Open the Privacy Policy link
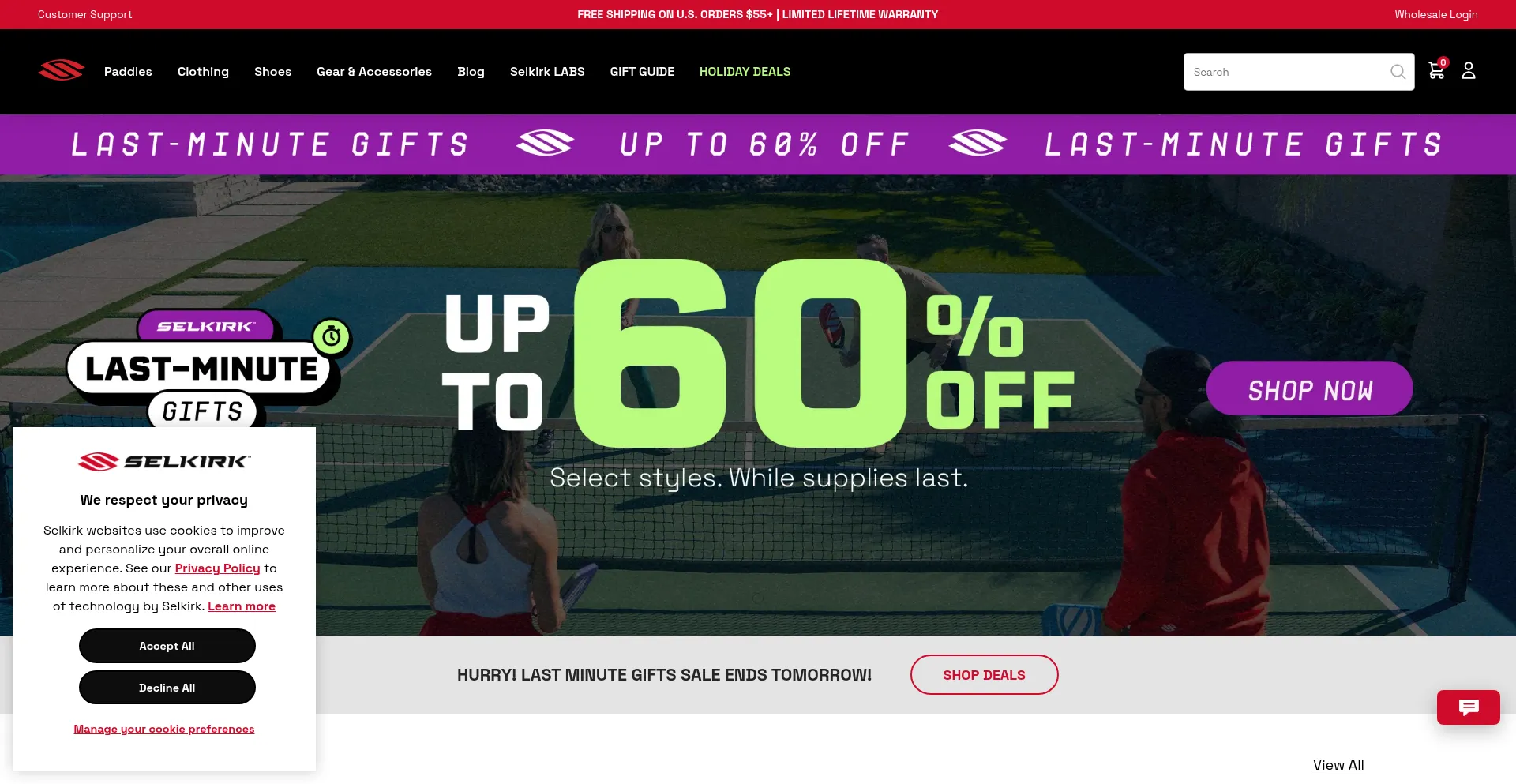This screenshot has height=784, width=1516. tap(217, 568)
